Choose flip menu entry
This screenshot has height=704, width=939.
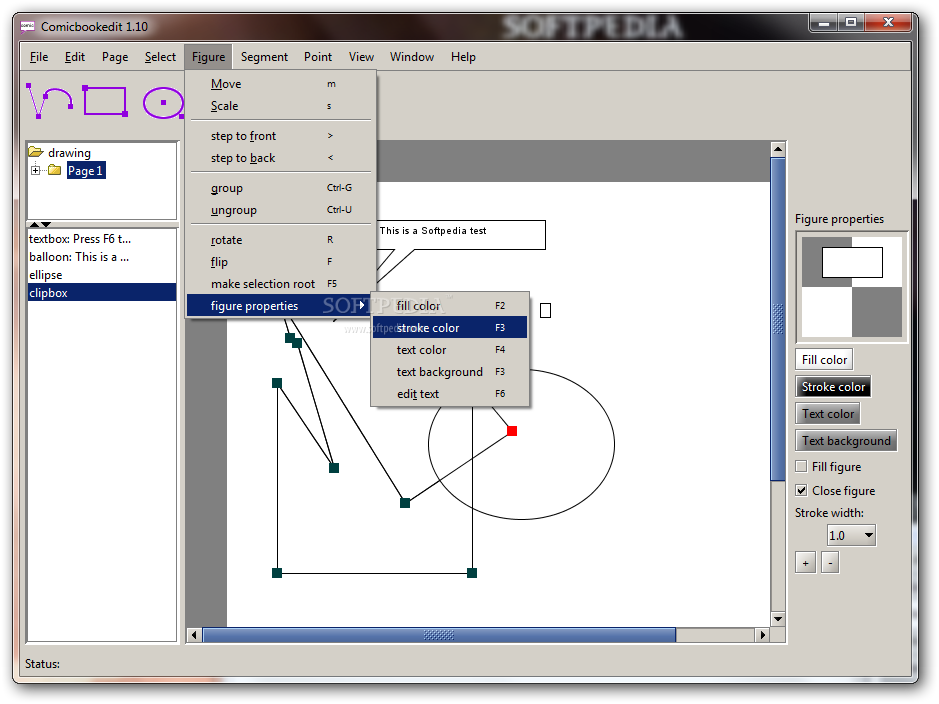pos(281,262)
